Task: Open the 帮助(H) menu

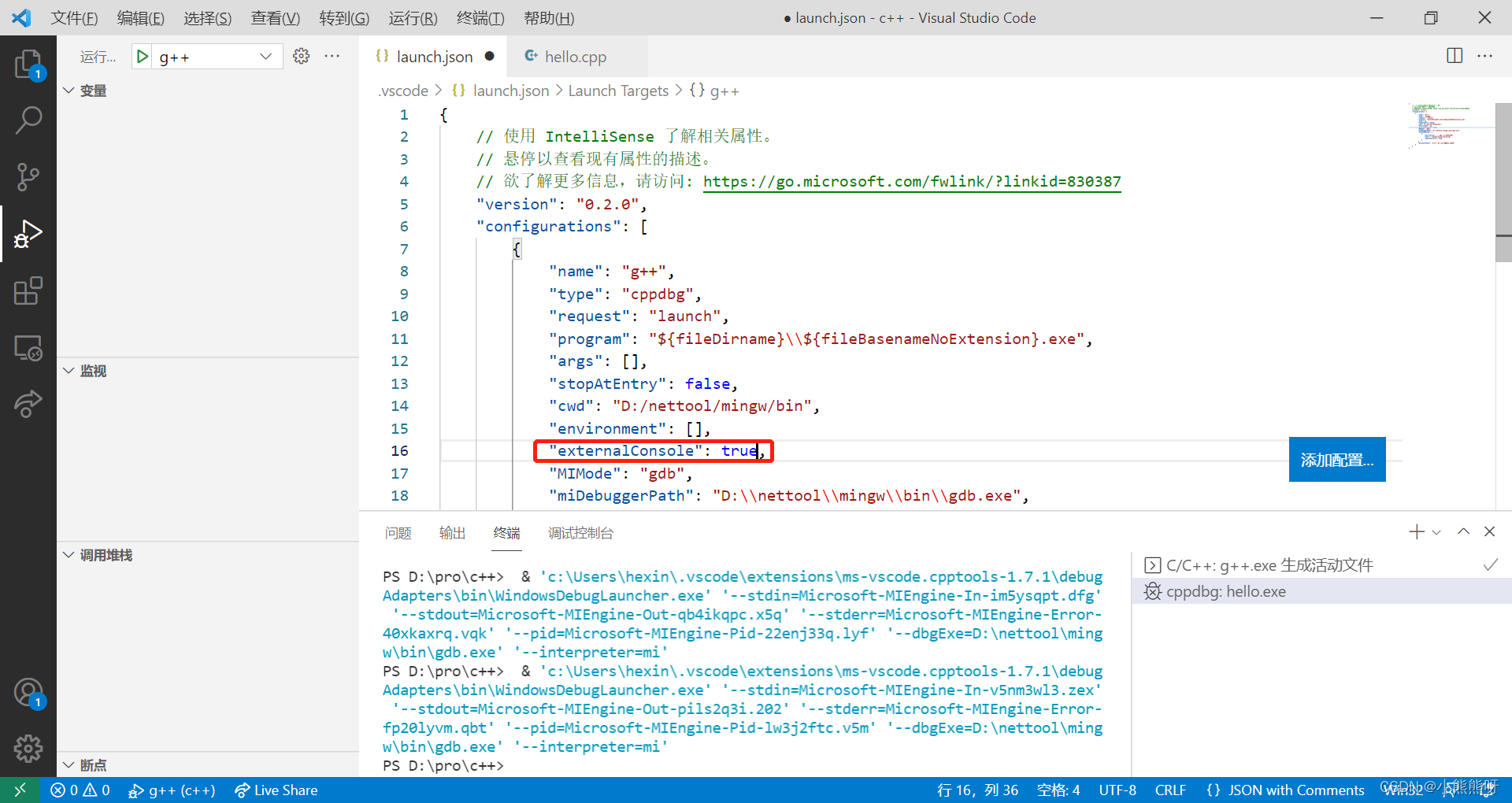Action: tap(549, 18)
